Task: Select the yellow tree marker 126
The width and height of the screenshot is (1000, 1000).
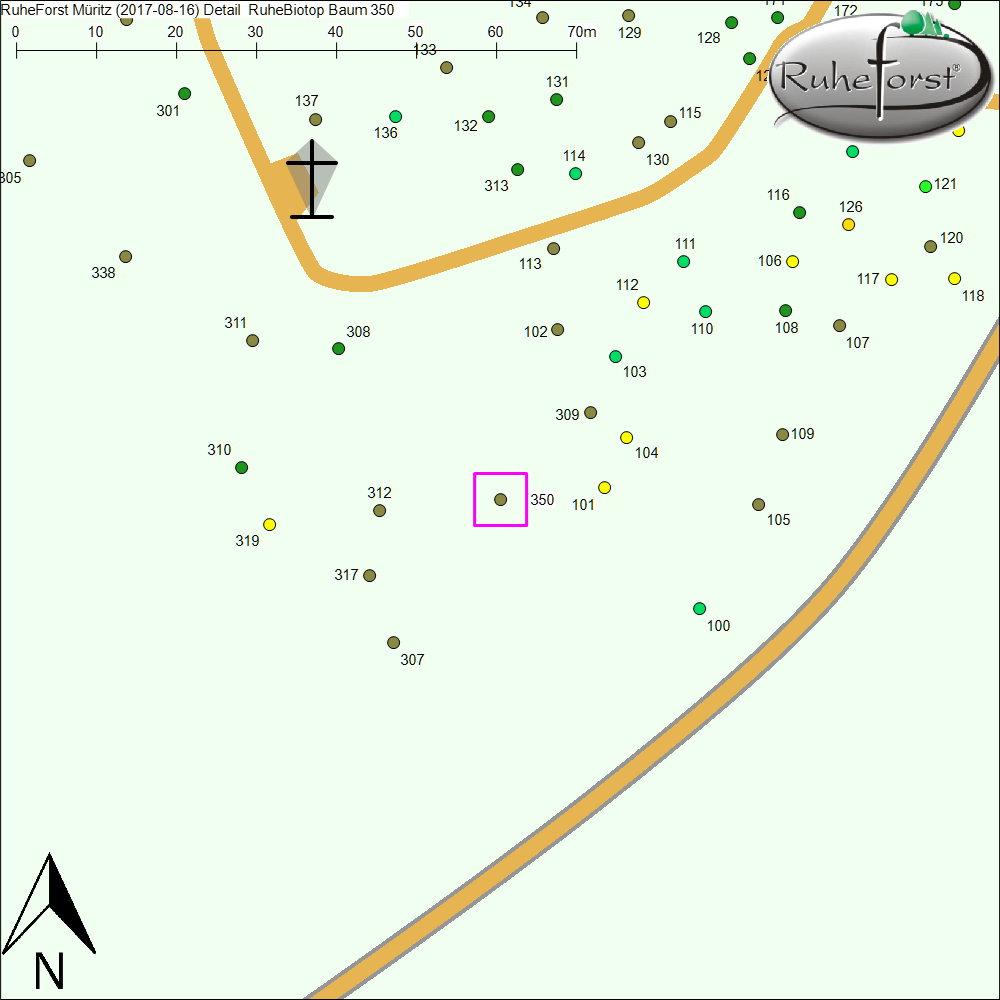Action: click(x=848, y=225)
